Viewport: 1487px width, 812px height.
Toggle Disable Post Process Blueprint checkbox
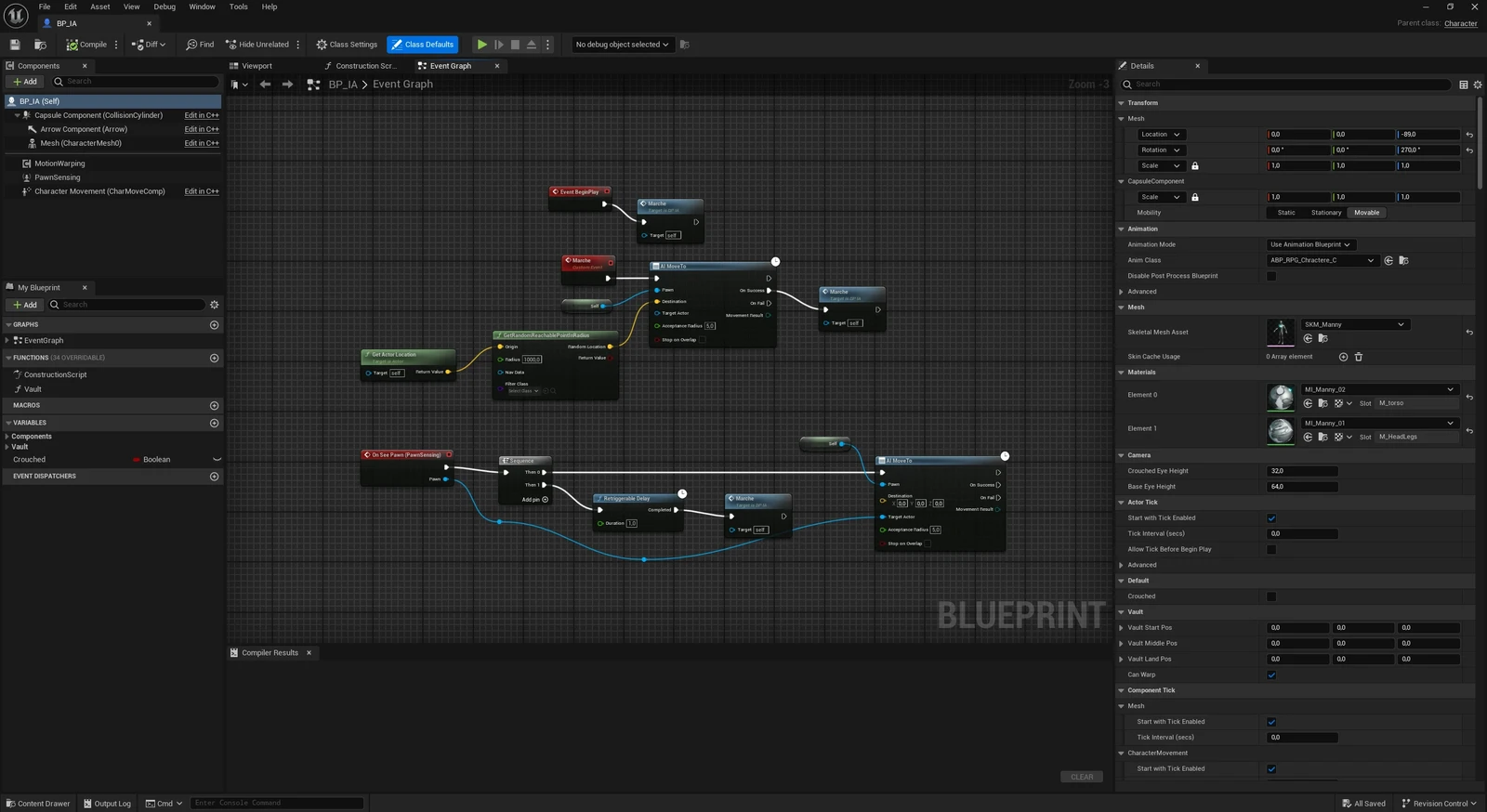point(1271,276)
